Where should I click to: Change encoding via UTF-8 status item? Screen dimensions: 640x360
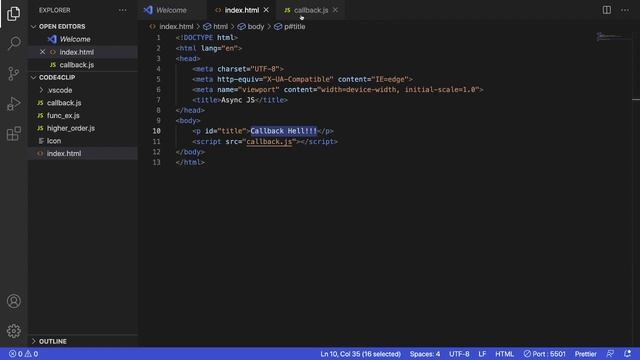459,354
